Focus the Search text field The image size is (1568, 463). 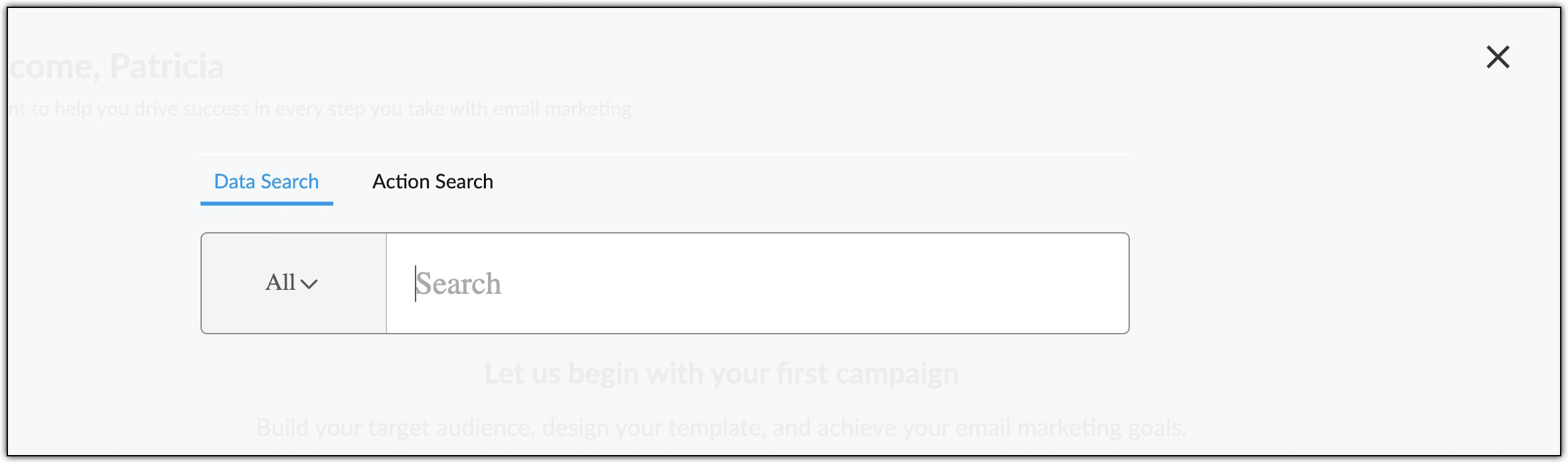coord(757,283)
